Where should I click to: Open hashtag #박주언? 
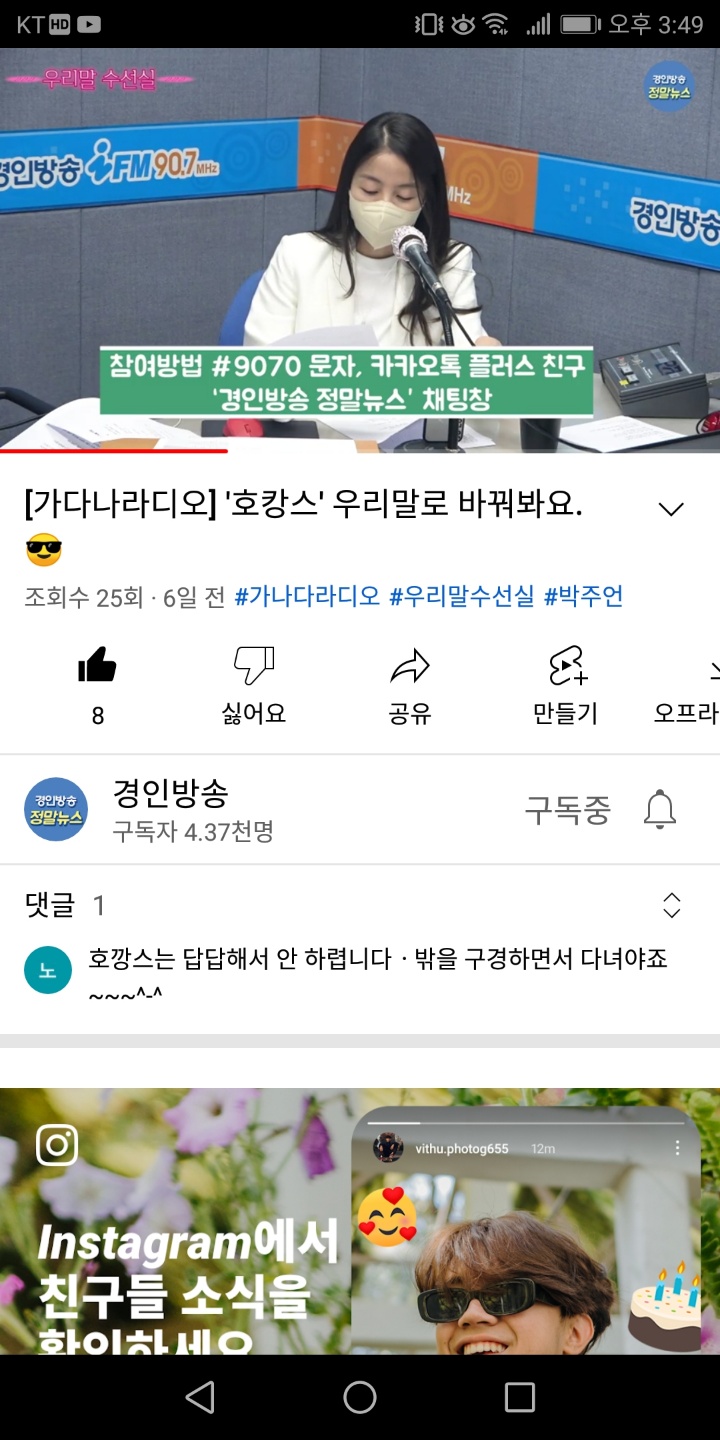[x=583, y=597]
